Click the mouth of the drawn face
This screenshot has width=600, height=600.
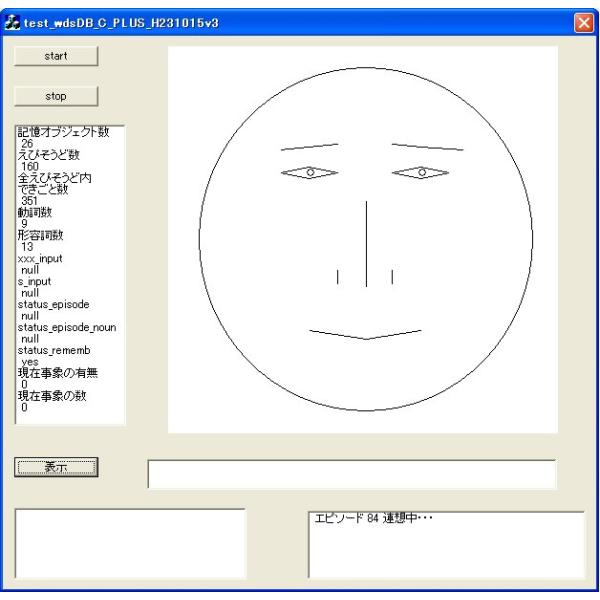(365, 333)
